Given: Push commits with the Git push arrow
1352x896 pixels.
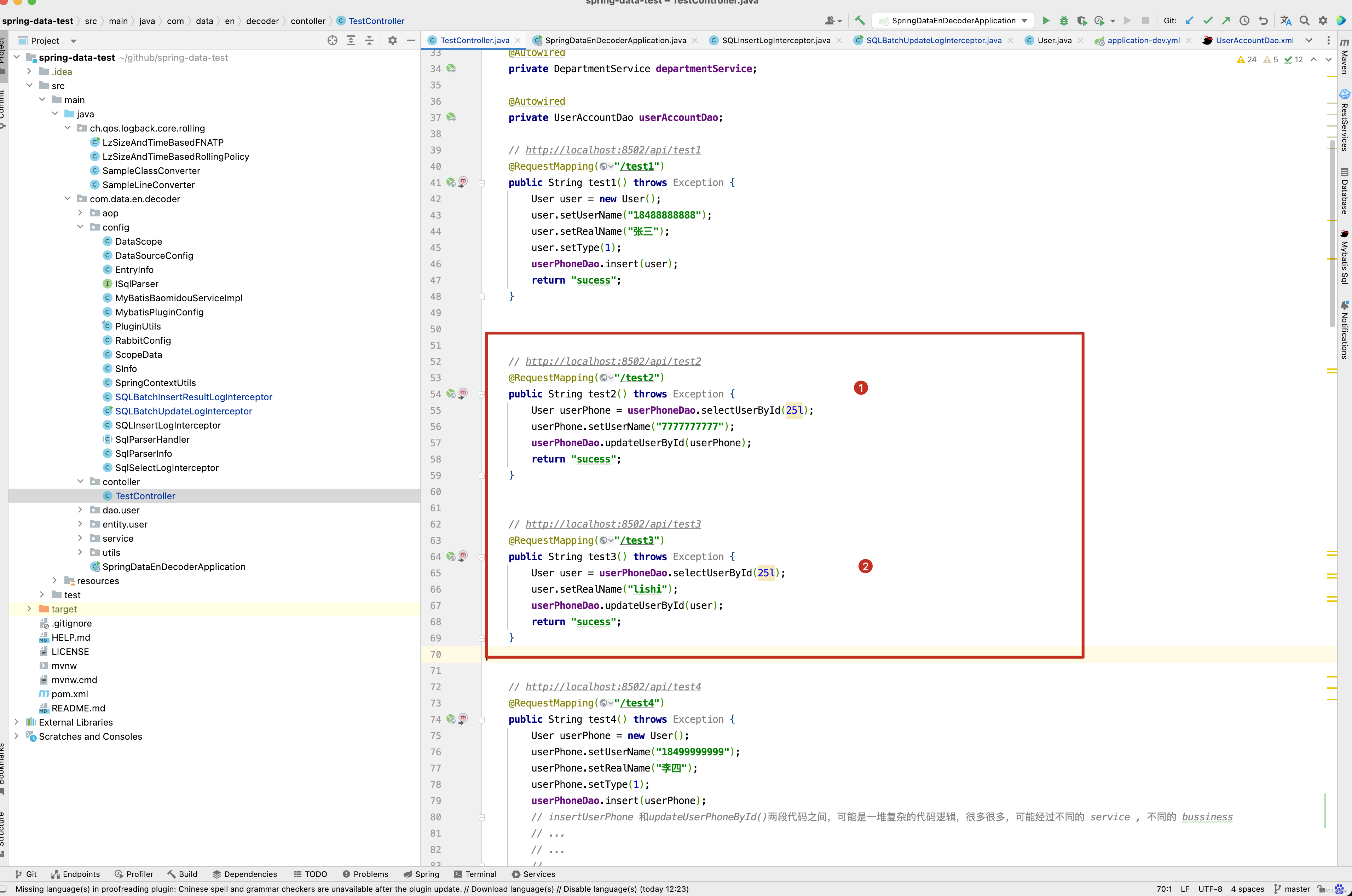Looking at the screenshot, I should tap(1226, 21).
